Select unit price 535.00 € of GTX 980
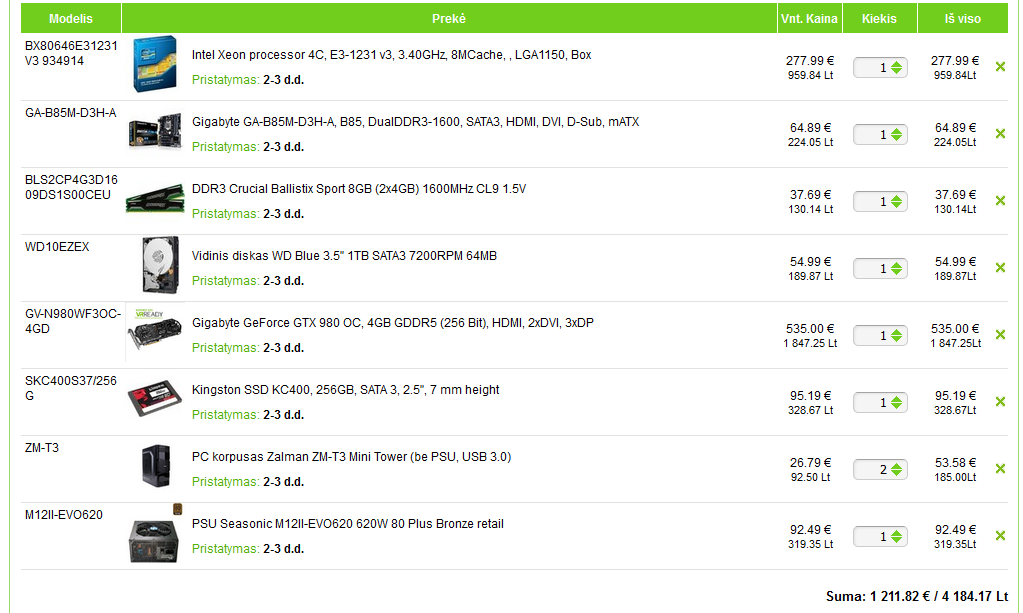The height and width of the screenshot is (613, 1023). pos(810,329)
